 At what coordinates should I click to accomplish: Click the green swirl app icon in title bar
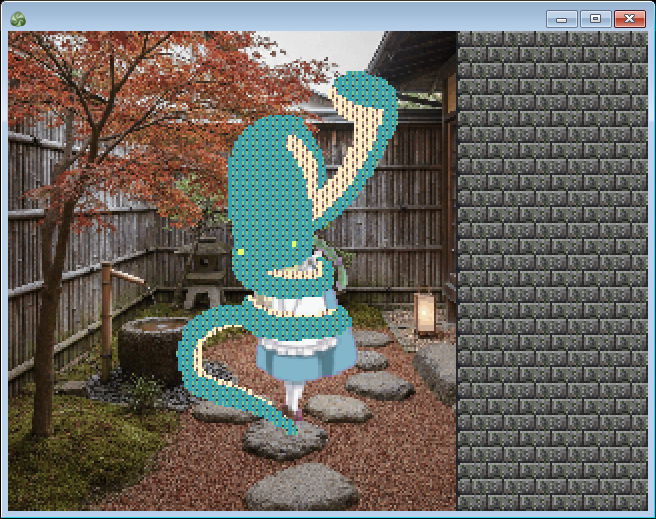pos(18,19)
